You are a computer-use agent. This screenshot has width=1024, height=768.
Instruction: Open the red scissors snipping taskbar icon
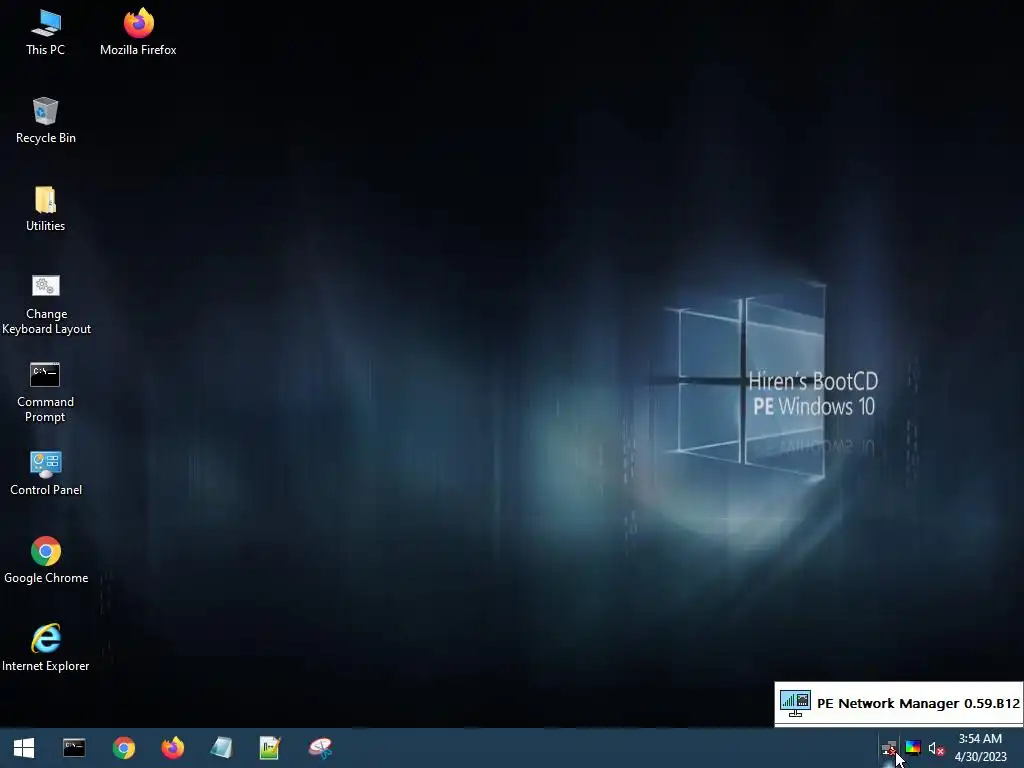point(320,748)
